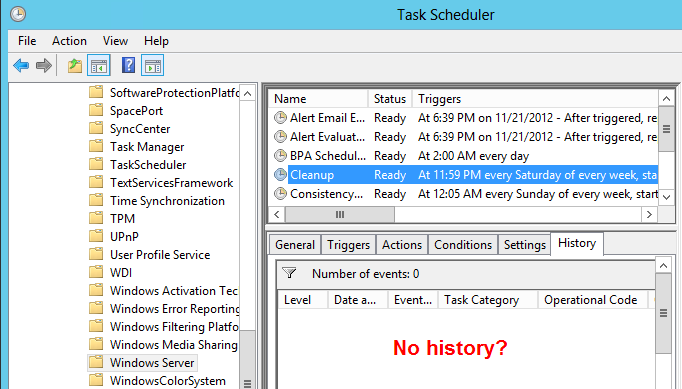This screenshot has height=389, width=682.
Task: Click the SpacePort folder icon
Action: pyautogui.click(x=96, y=110)
